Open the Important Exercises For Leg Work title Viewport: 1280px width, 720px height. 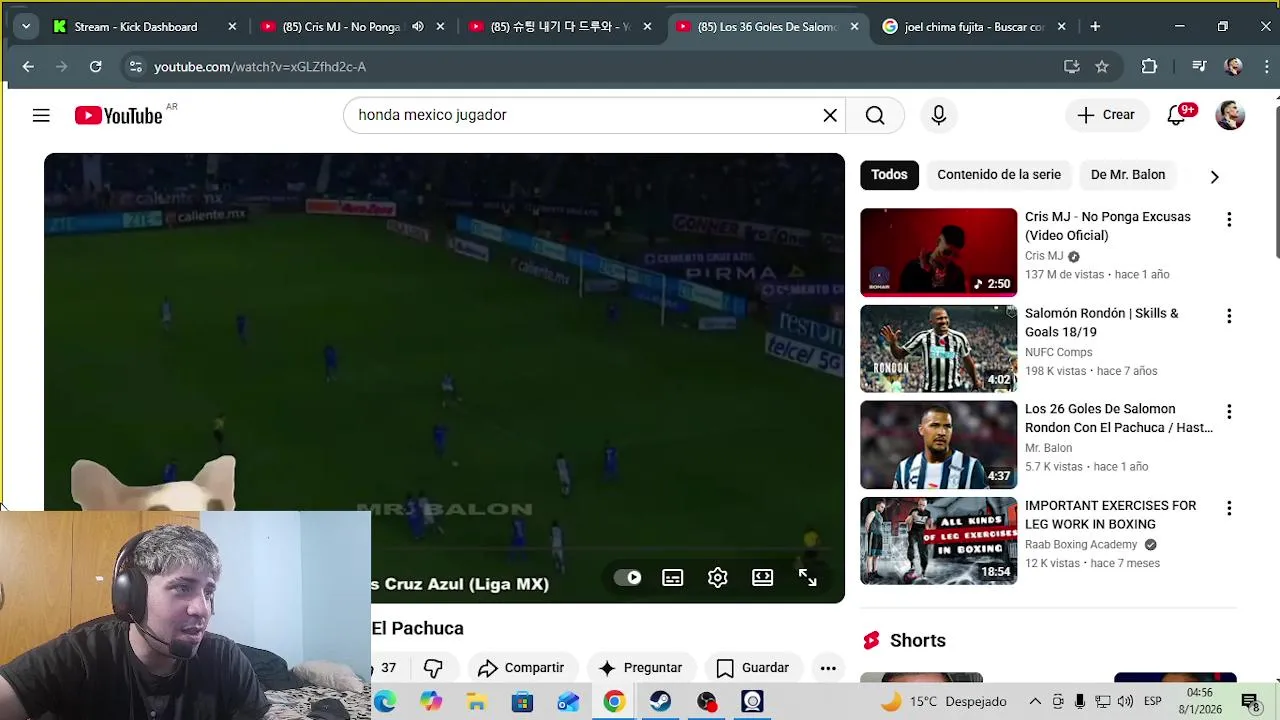click(x=1110, y=515)
